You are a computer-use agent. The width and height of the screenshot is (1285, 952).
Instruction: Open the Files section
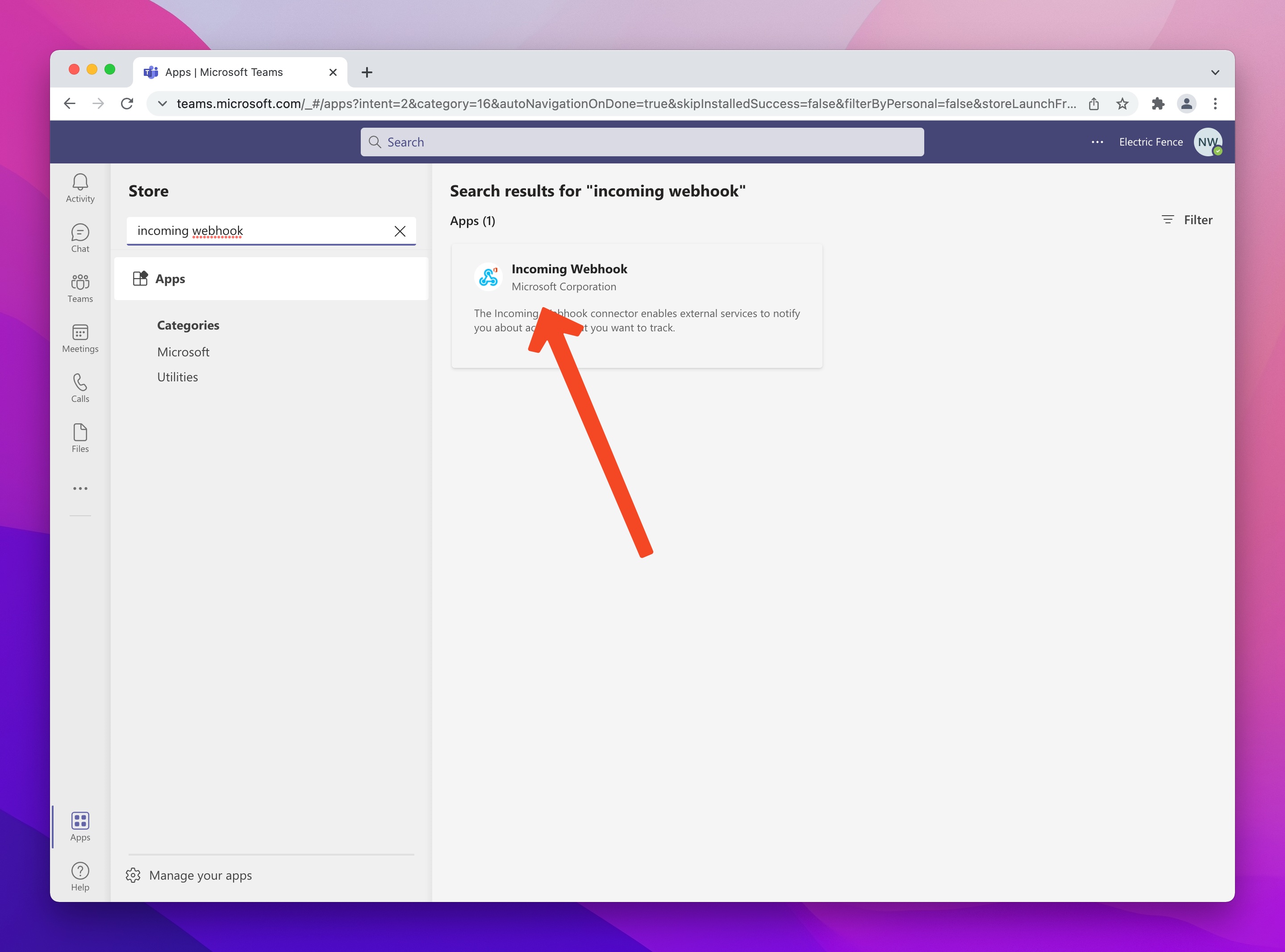click(x=80, y=438)
